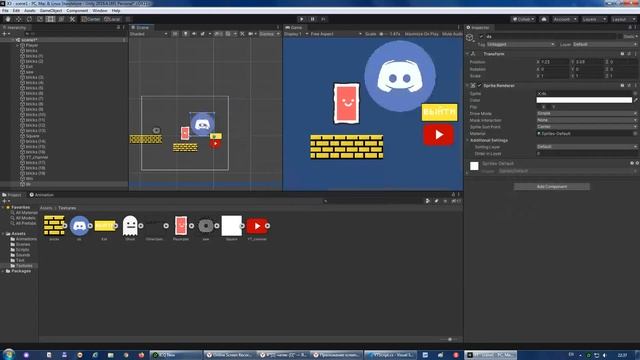Viewport: 640px width, 360px height.
Task: Select the Hand tool in the toolbar
Action: [7, 19]
